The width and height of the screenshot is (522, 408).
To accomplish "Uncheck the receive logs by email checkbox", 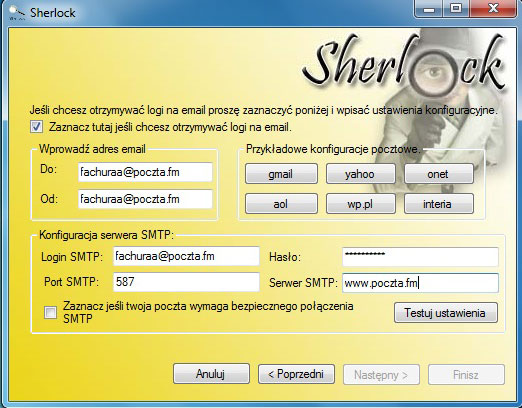I will pyautogui.click(x=36, y=127).
